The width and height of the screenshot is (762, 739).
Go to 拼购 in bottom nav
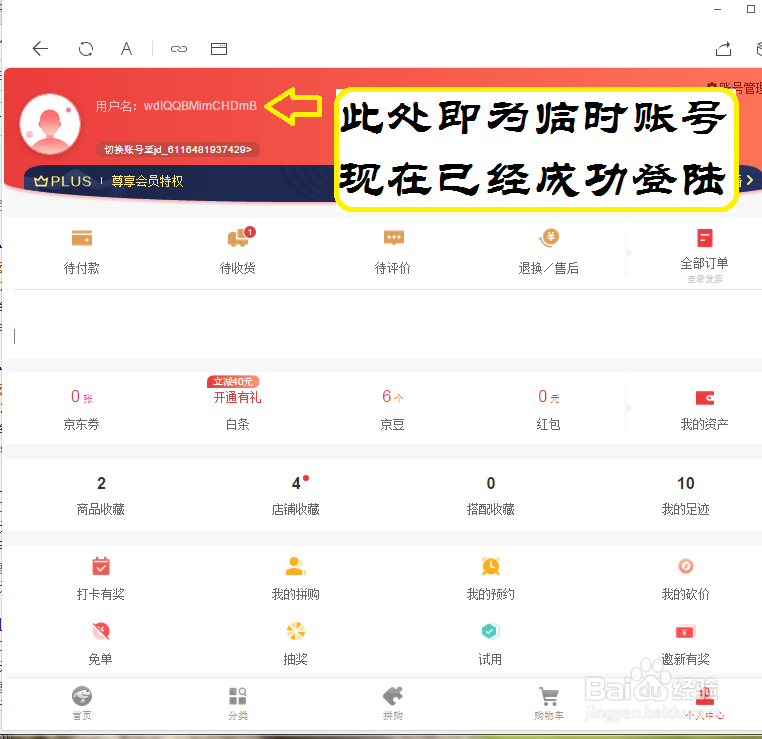tap(393, 703)
